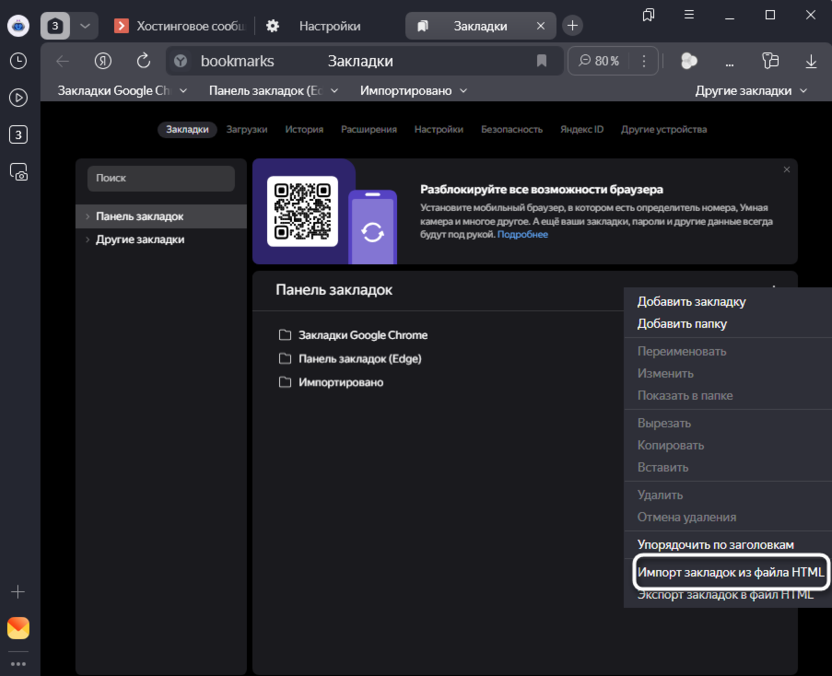Open a new tab with plus button
The height and width of the screenshot is (676, 832).
572,25
